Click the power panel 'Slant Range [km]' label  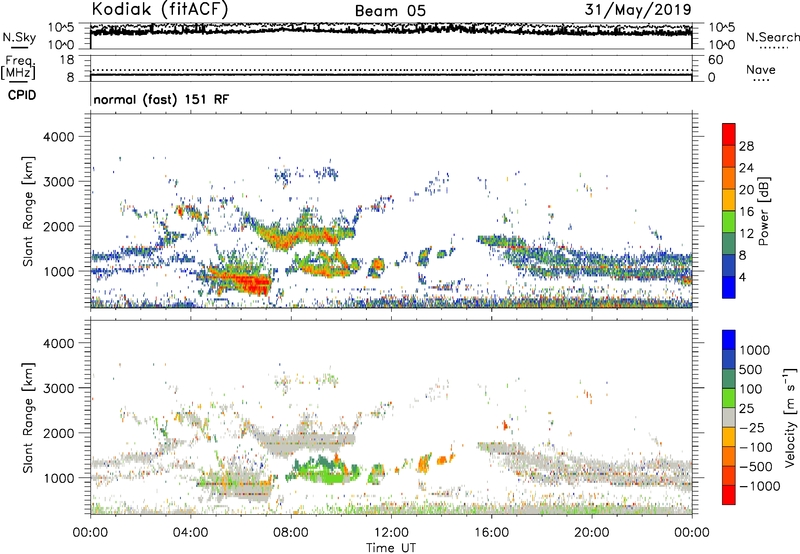[x=29, y=211]
